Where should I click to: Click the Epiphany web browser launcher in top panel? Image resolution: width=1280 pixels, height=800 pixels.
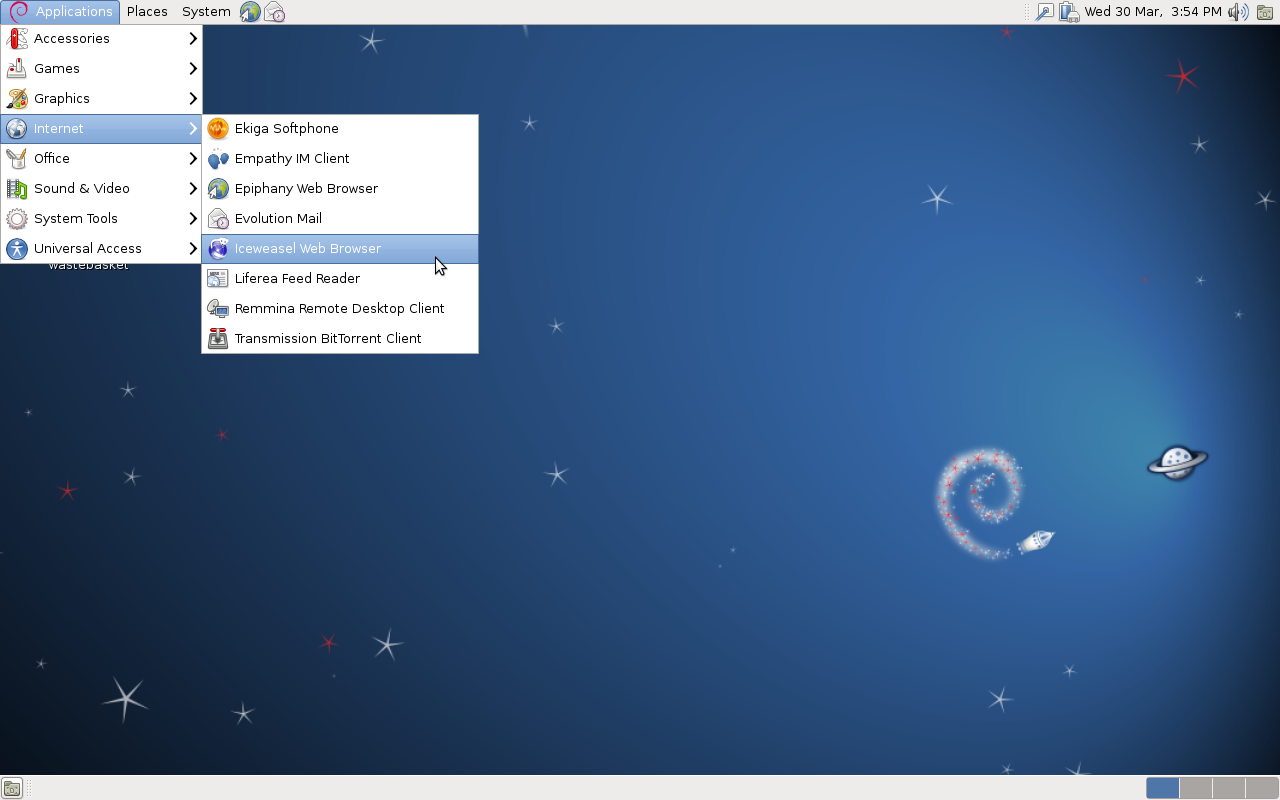[250, 12]
